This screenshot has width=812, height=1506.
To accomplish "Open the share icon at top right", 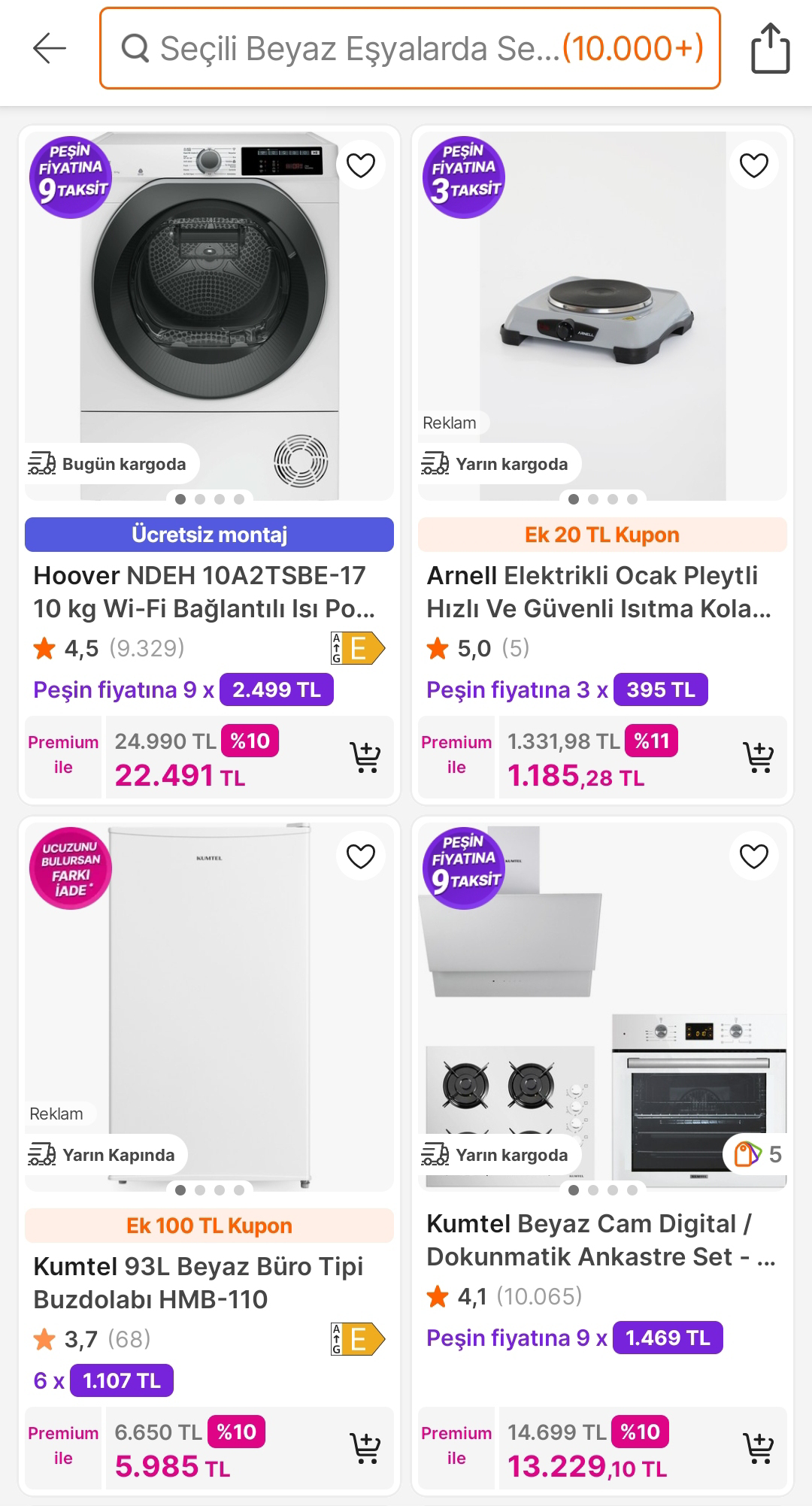I will (770, 49).
